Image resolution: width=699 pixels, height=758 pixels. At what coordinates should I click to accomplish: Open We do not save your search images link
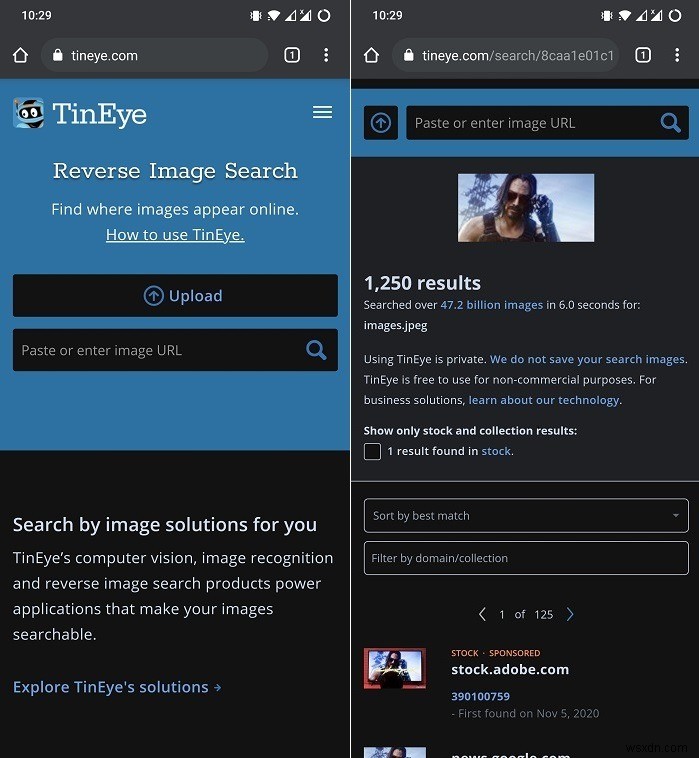point(587,359)
